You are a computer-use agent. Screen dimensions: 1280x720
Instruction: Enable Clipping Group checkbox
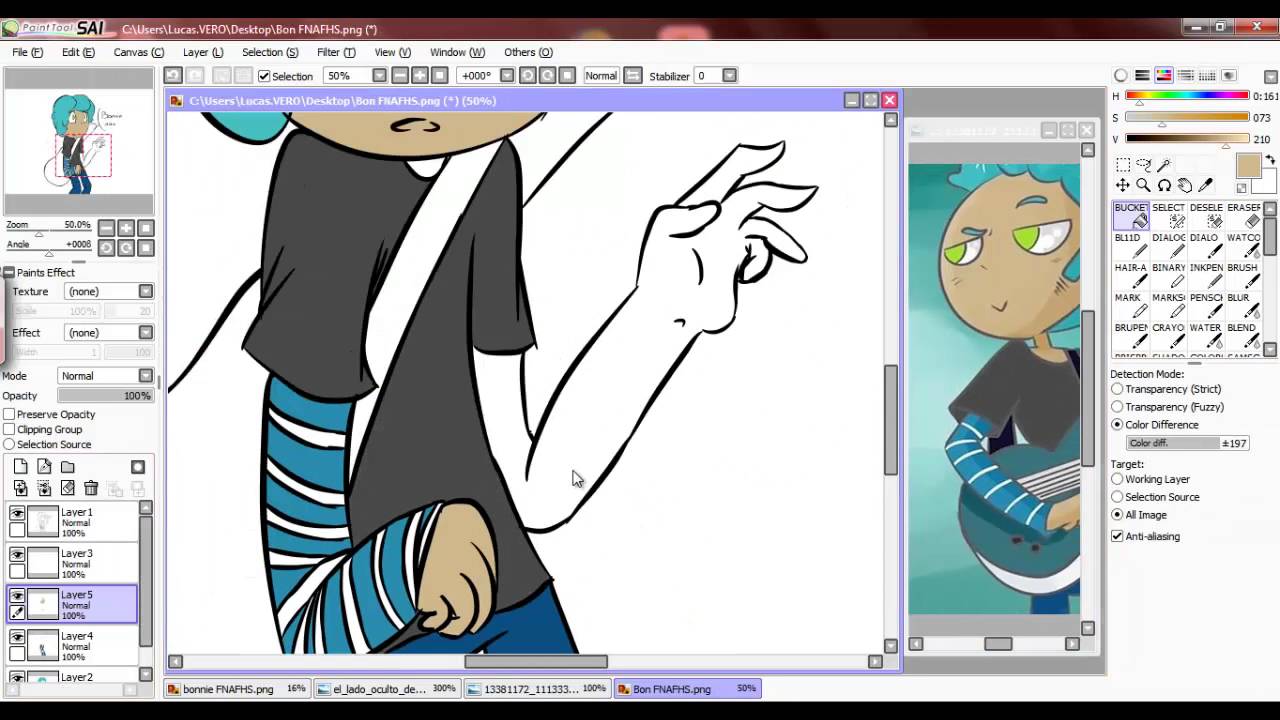click(9, 429)
